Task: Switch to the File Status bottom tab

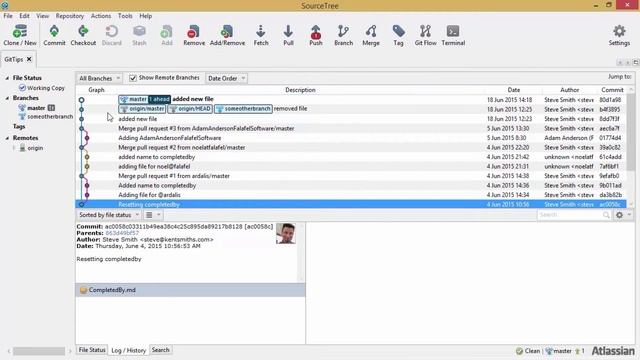Action: click(92, 350)
